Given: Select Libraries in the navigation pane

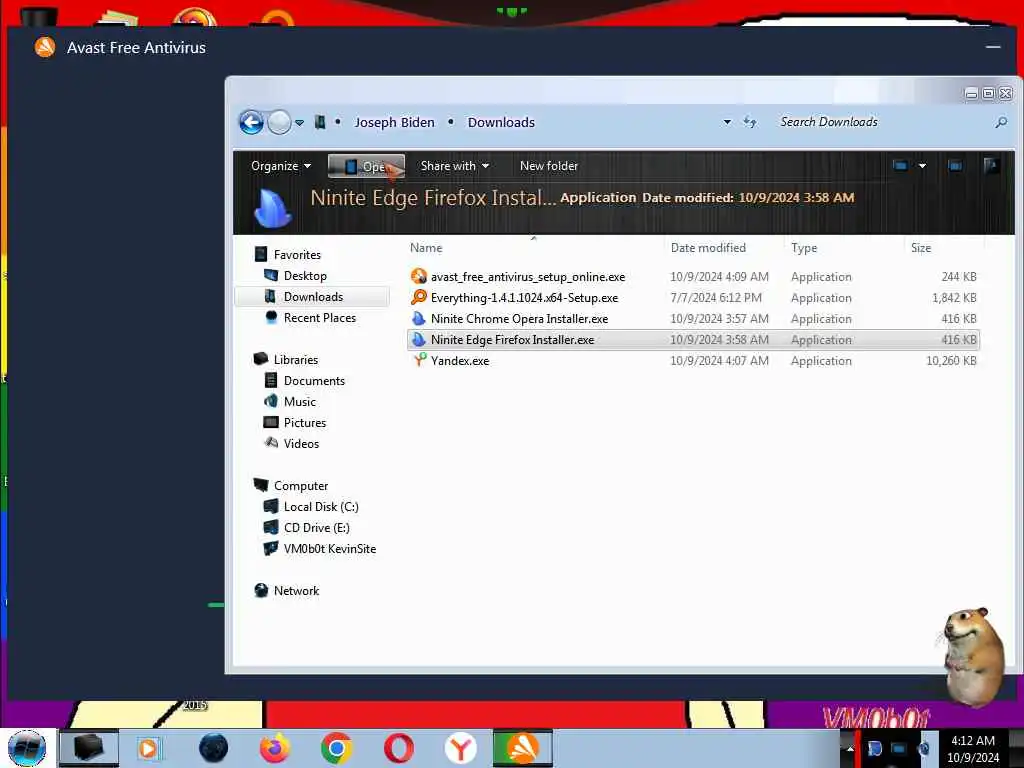Looking at the screenshot, I should 296,360.
